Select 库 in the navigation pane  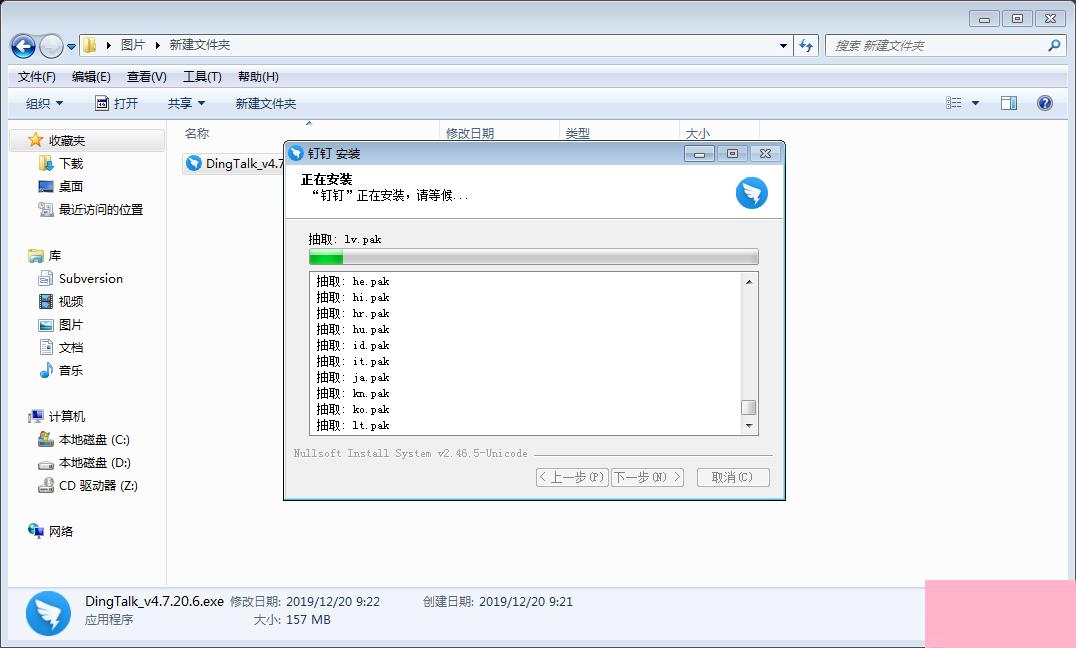tap(54, 256)
